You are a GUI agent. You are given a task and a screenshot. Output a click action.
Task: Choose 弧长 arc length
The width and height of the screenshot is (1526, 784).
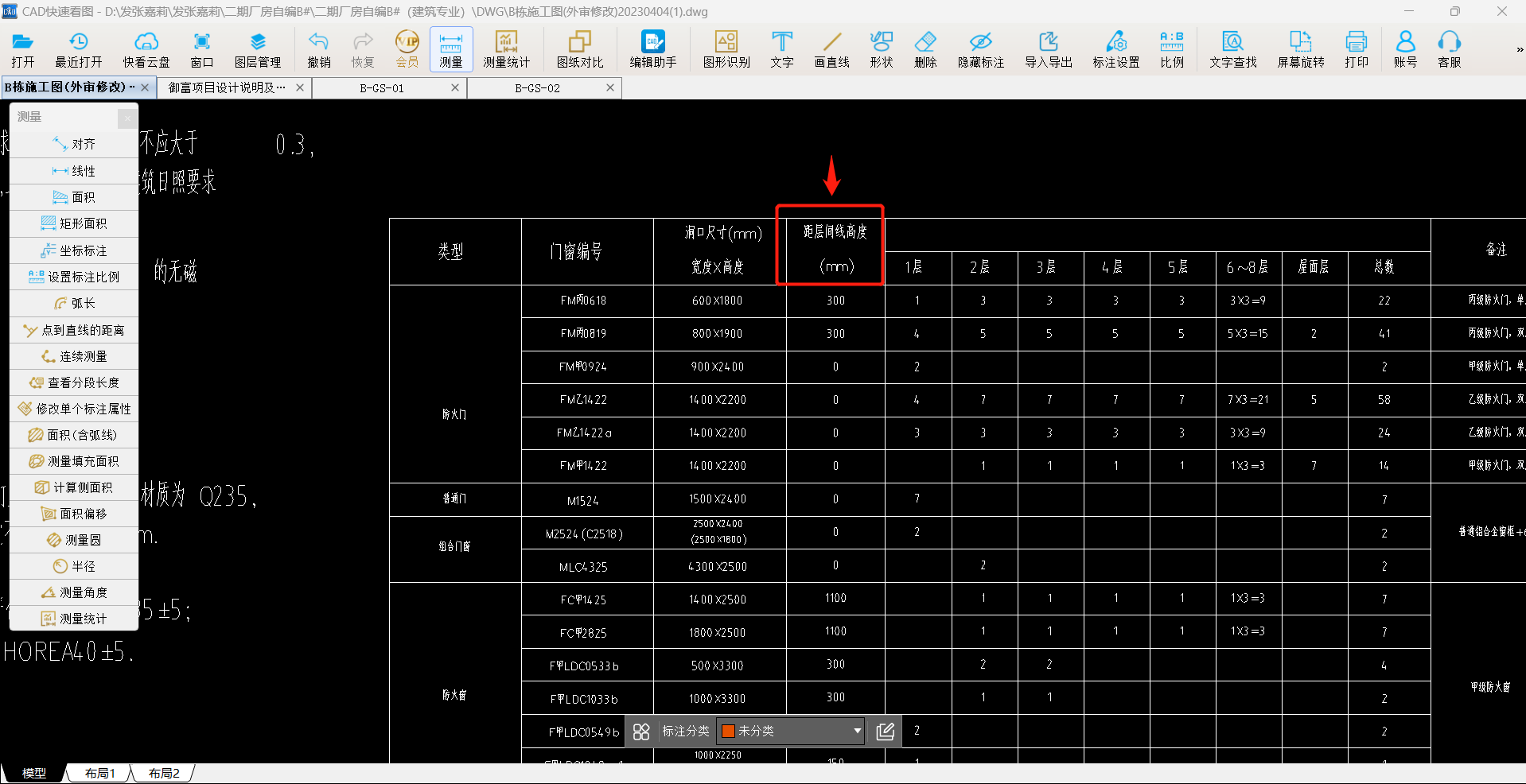[74, 303]
